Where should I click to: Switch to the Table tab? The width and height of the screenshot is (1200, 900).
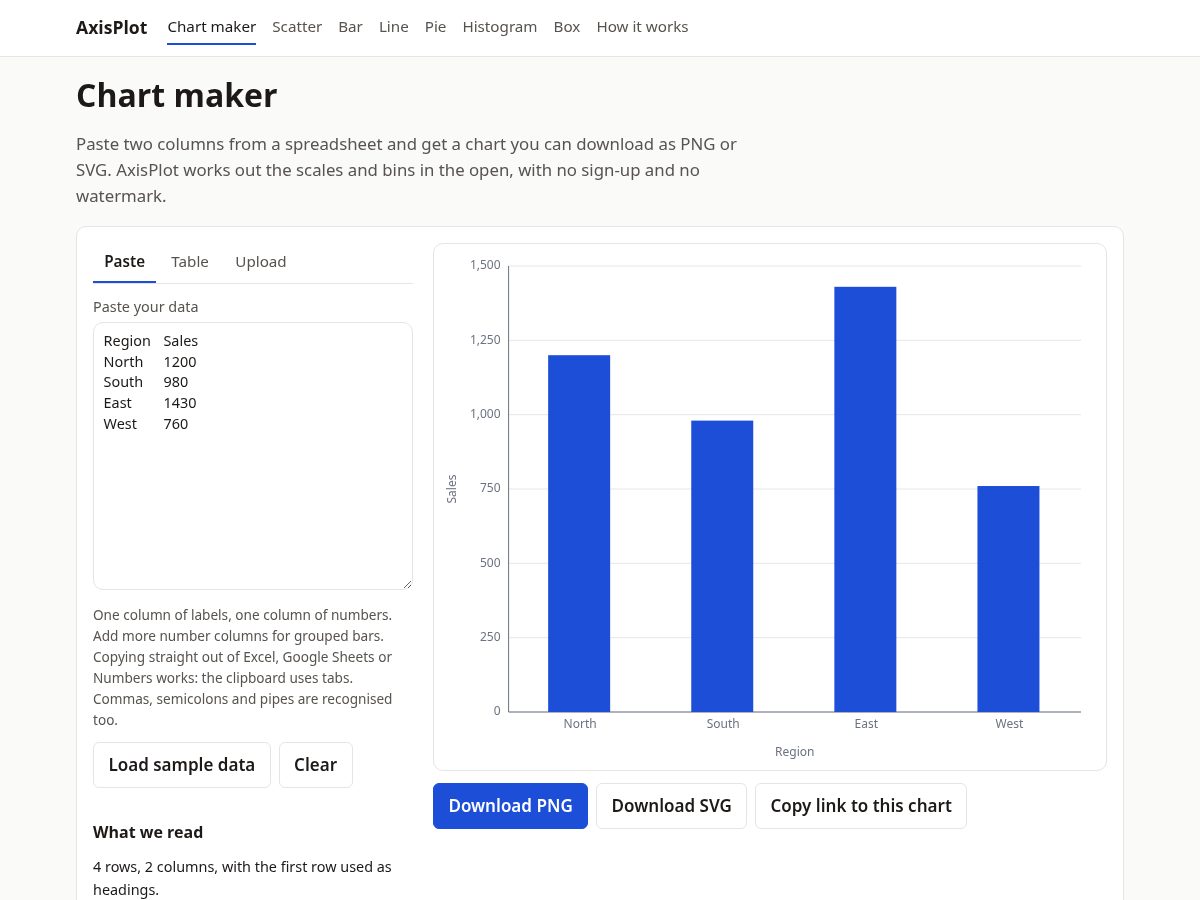[x=190, y=262]
